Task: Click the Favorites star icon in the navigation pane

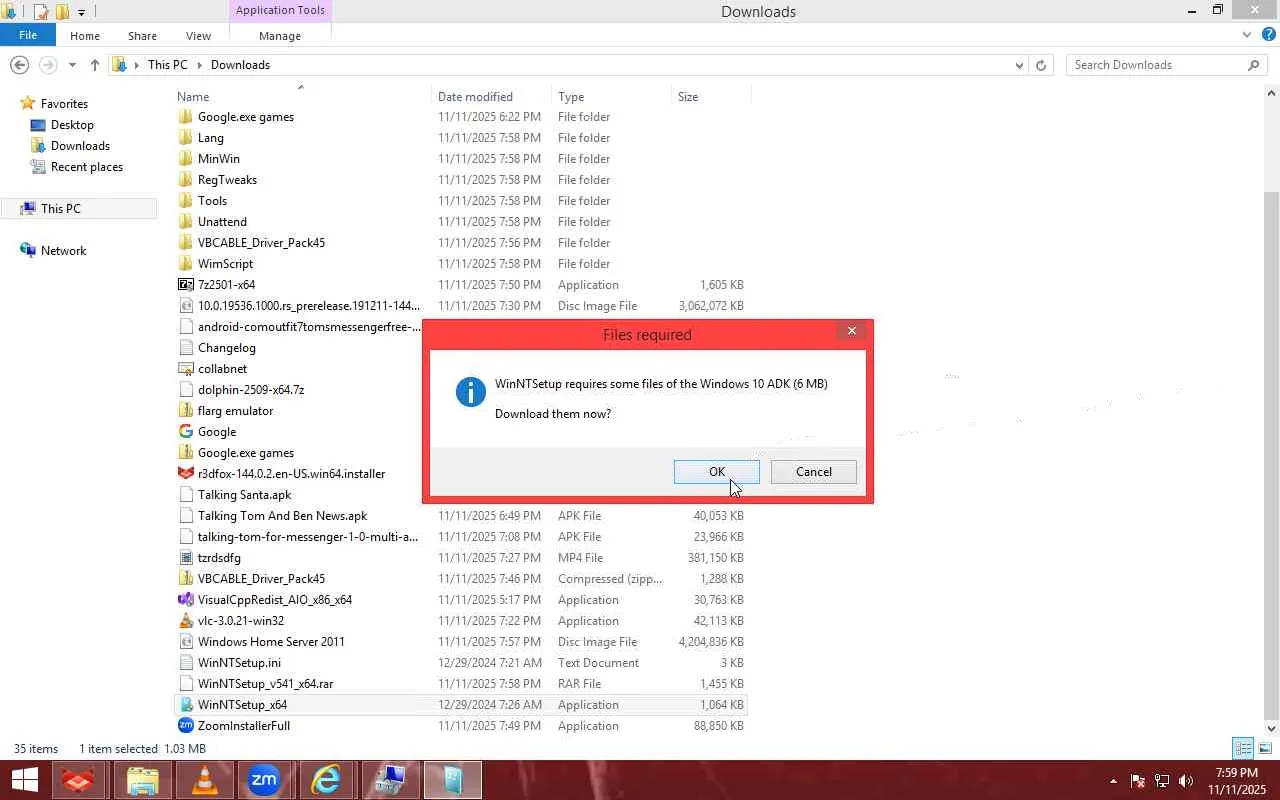Action: coord(28,104)
